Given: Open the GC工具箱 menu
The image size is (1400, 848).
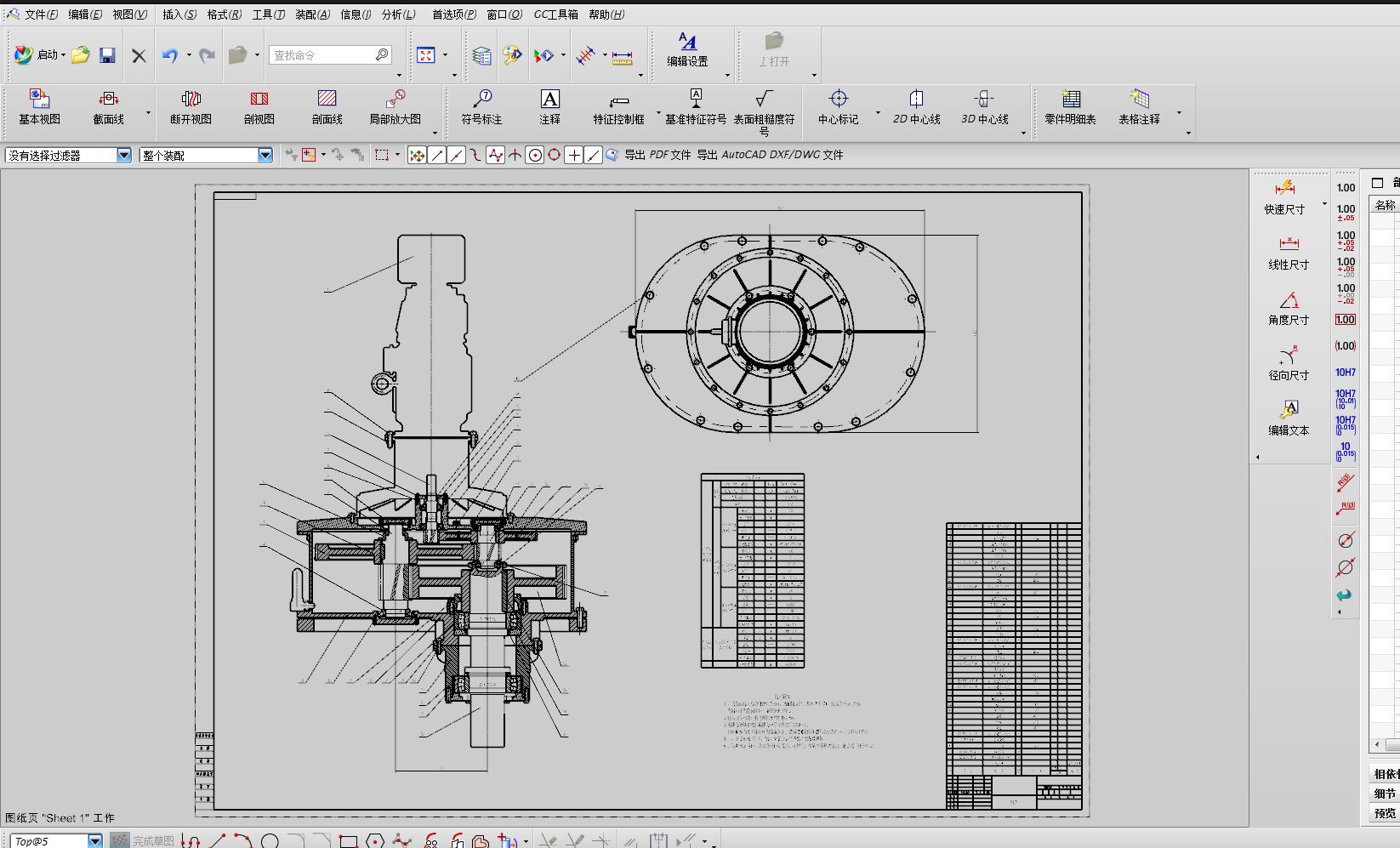Looking at the screenshot, I should pyautogui.click(x=555, y=14).
